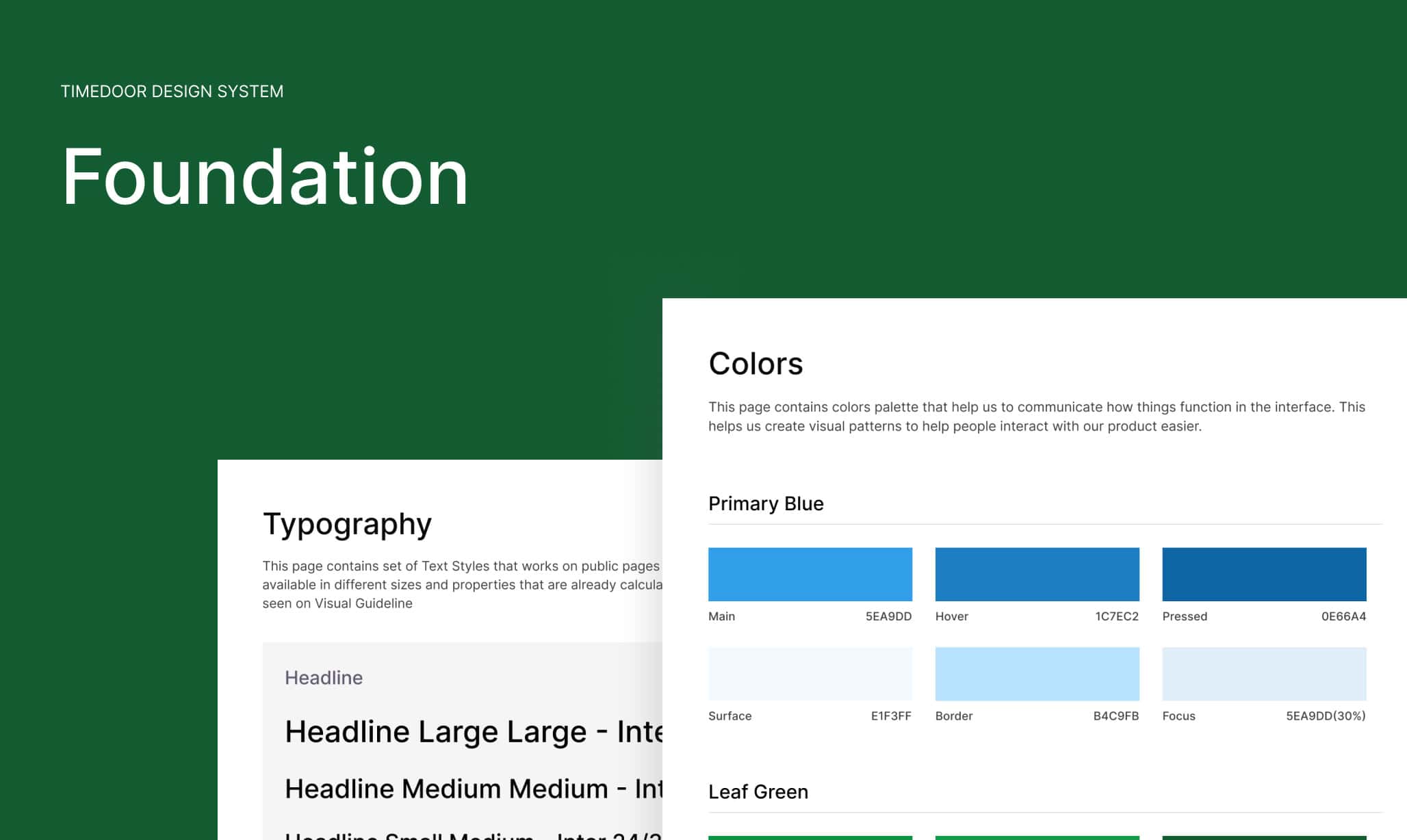Select the 1C7EC2 hex code text
The height and width of the screenshot is (840, 1407).
pos(1116,616)
